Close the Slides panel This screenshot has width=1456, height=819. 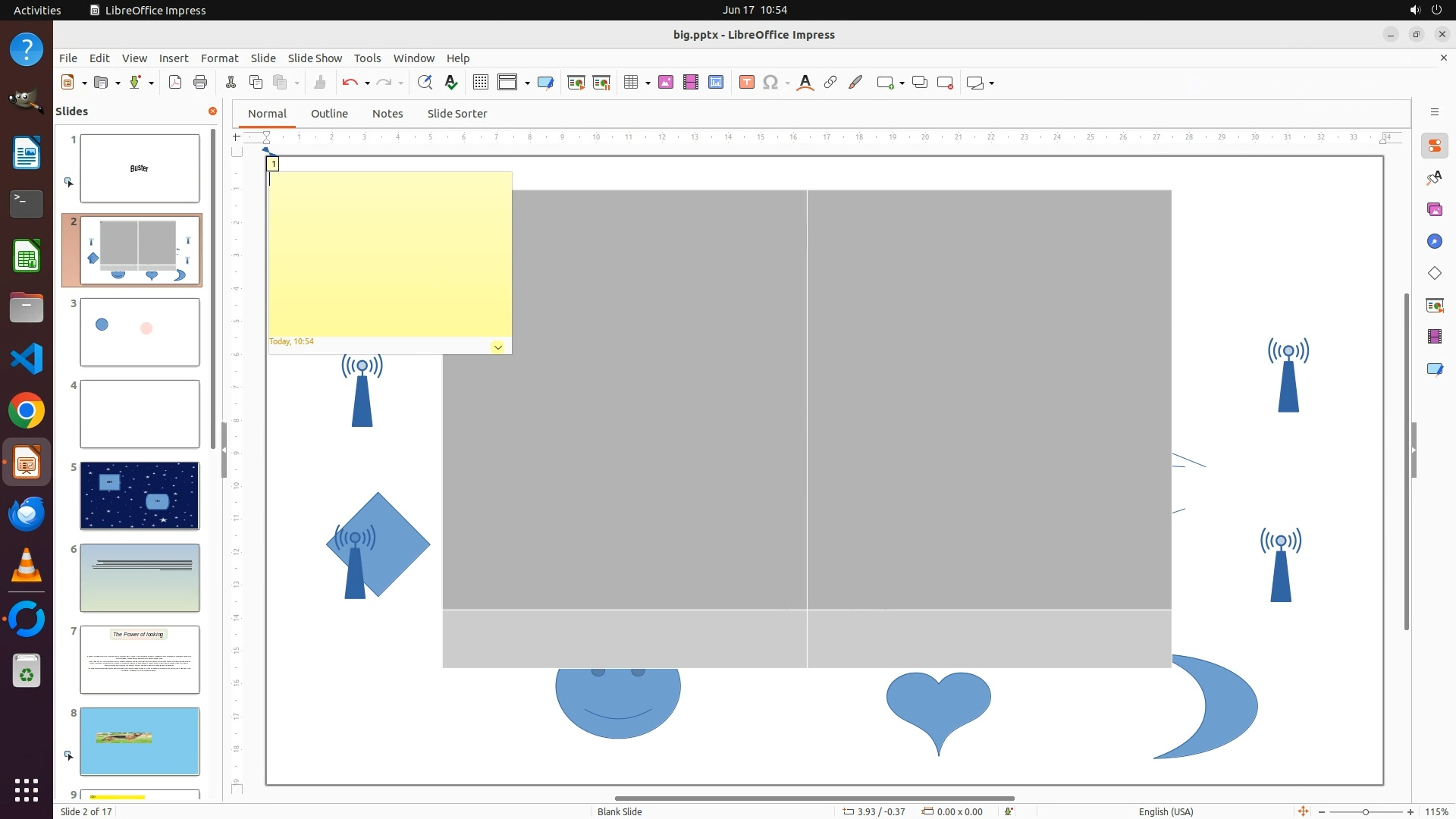[212, 111]
